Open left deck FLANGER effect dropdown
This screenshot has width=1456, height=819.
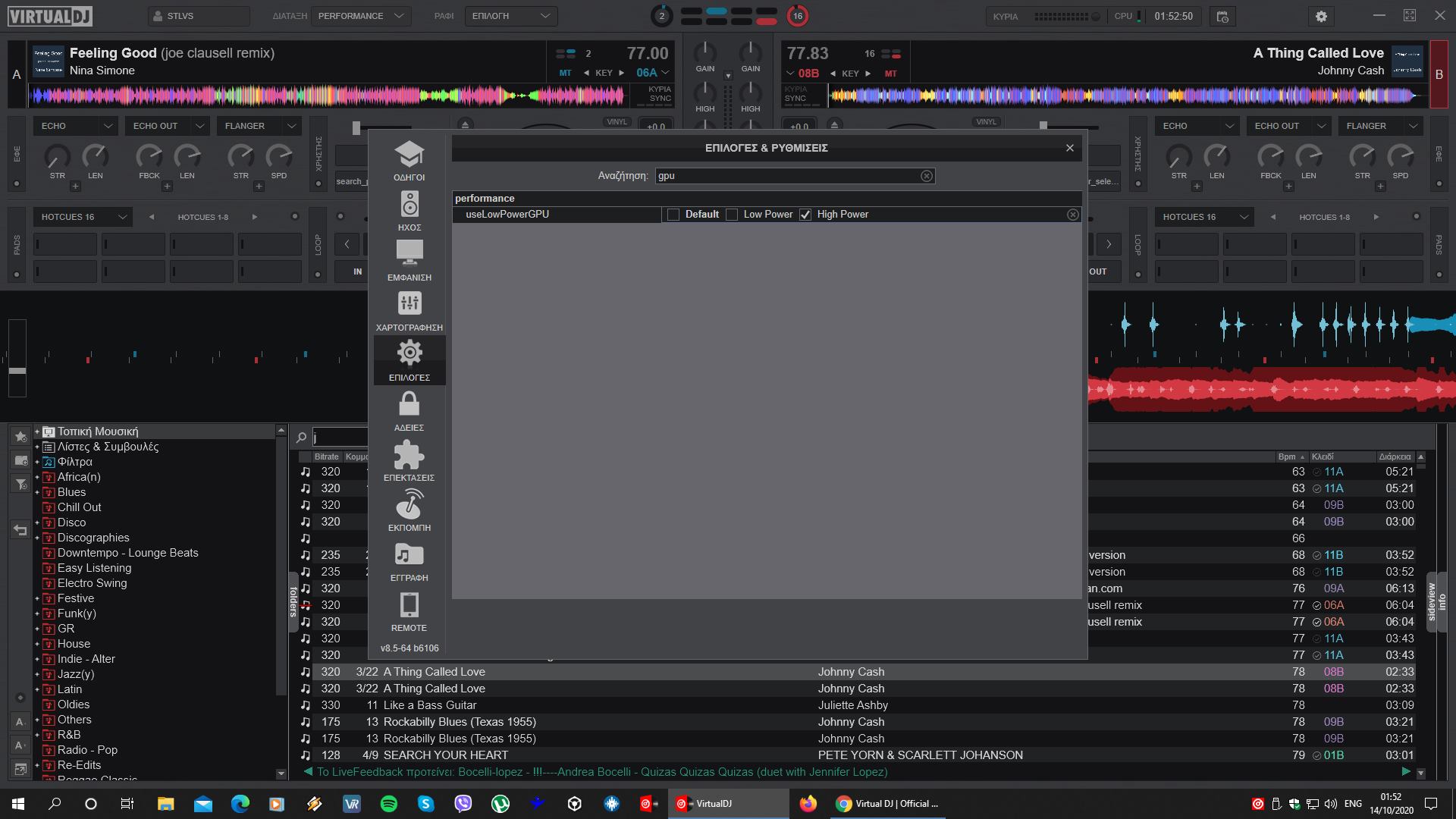(x=259, y=126)
